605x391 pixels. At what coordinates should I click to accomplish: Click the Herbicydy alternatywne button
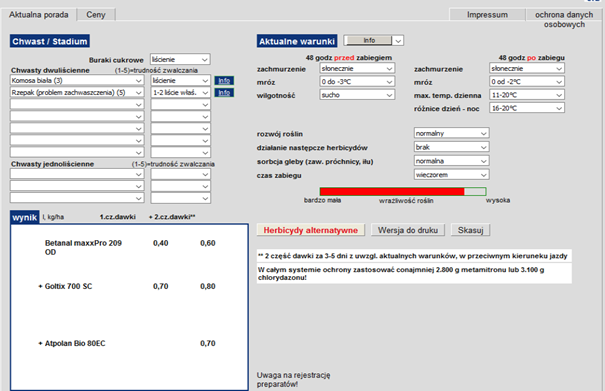coord(311,230)
